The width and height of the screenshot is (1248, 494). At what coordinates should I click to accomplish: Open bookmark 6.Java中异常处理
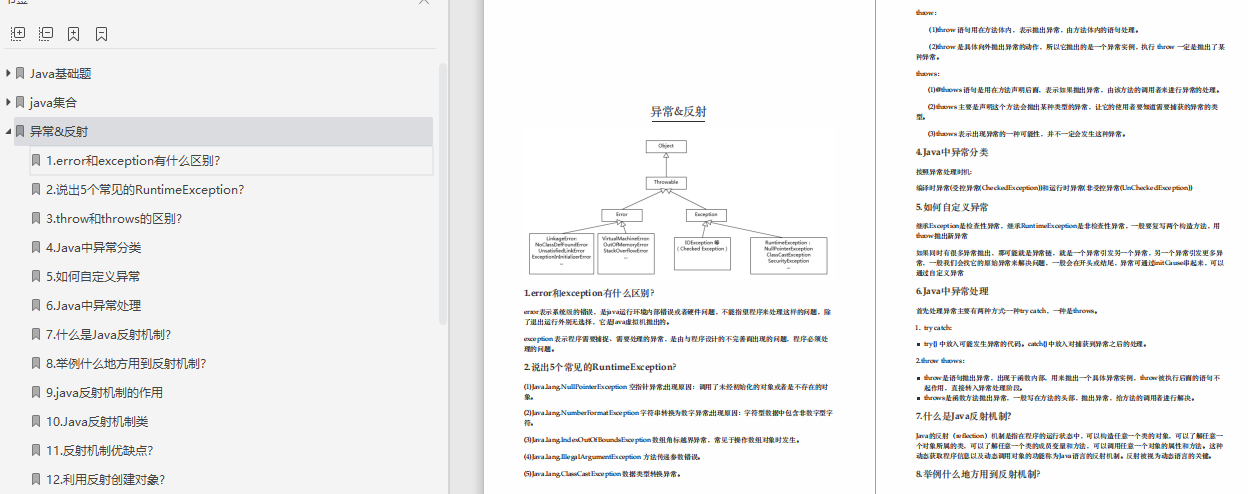coord(93,305)
